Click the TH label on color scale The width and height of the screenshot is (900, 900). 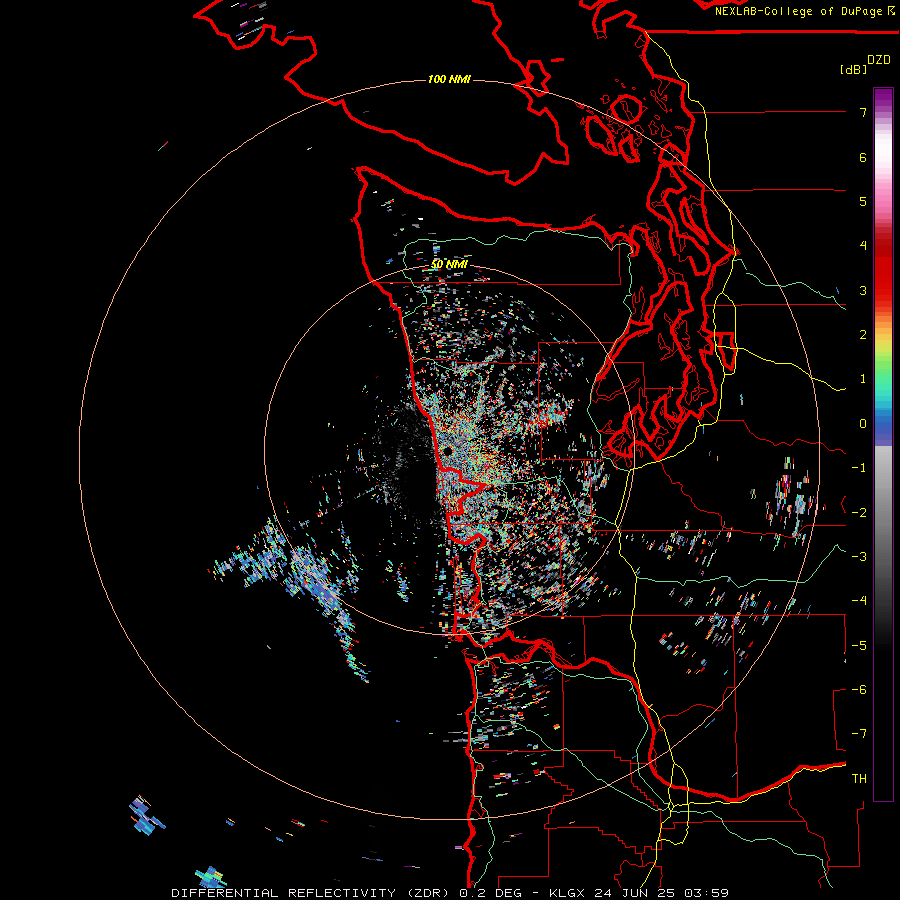click(x=859, y=779)
